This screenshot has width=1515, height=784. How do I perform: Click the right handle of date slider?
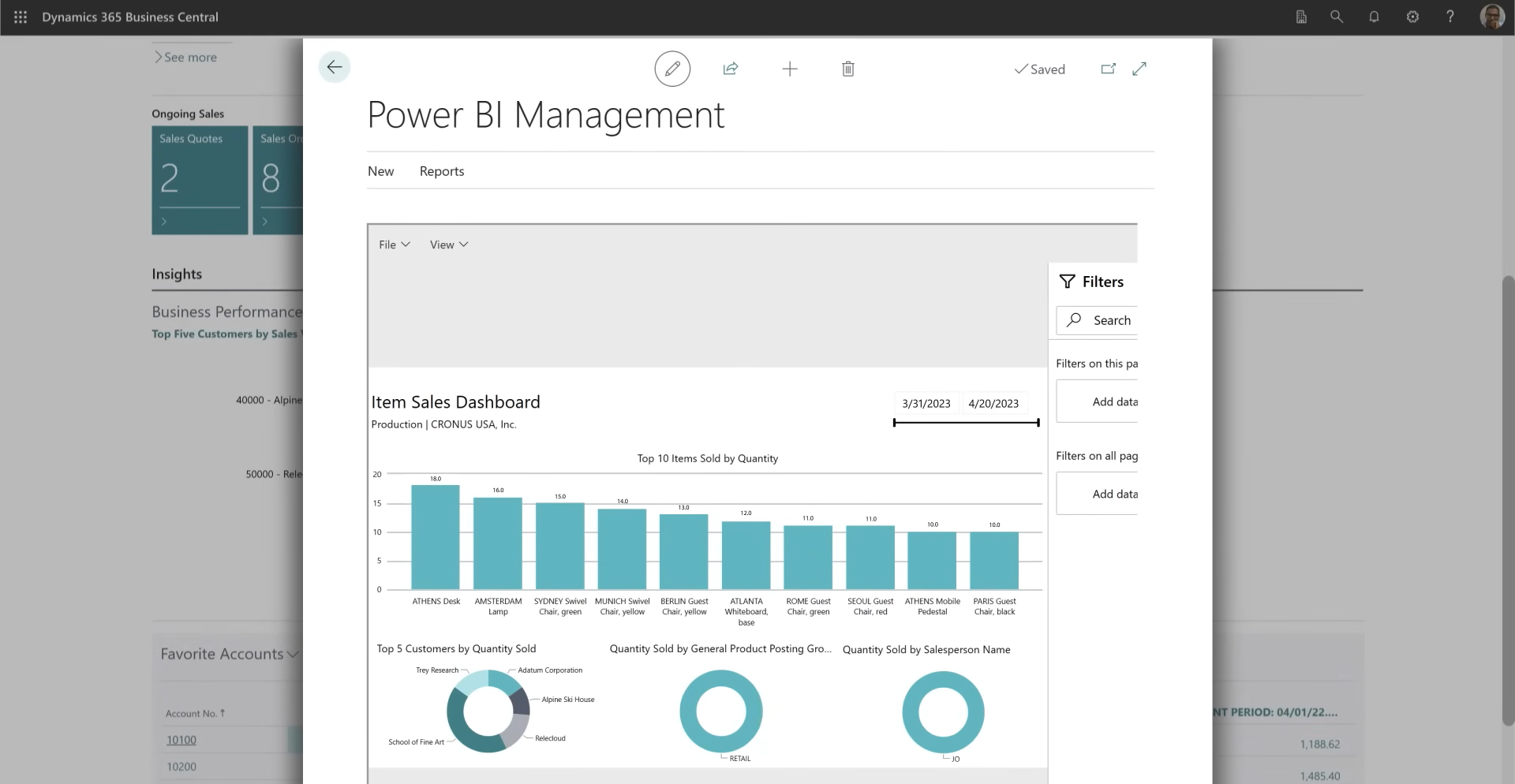(x=1038, y=423)
